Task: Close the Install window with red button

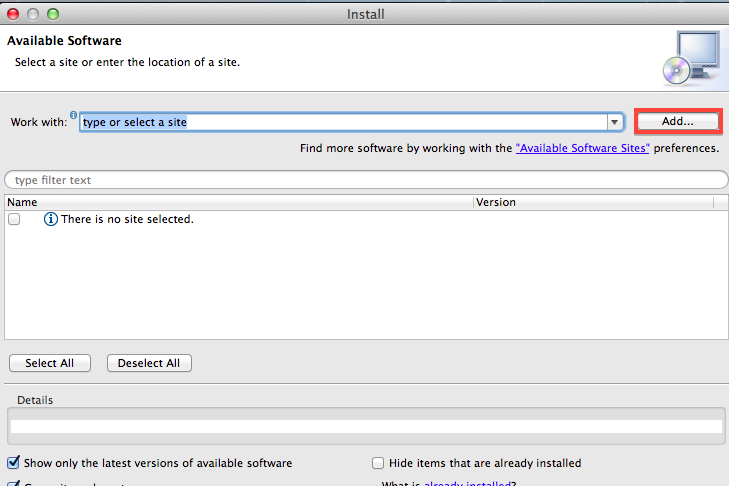Action: pyautogui.click(x=13, y=14)
